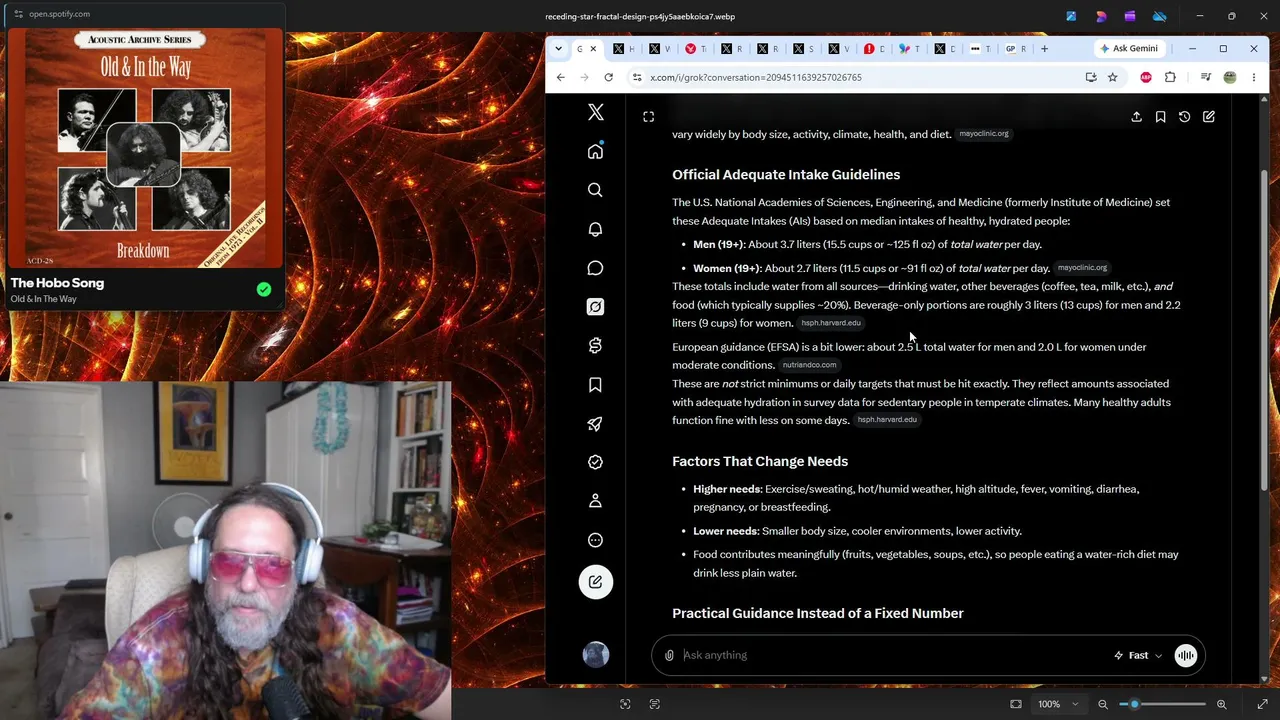Open the OneDrive icon in viewer title bar
The height and width of the screenshot is (720, 1280).
pyautogui.click(x=1160, y=16)
